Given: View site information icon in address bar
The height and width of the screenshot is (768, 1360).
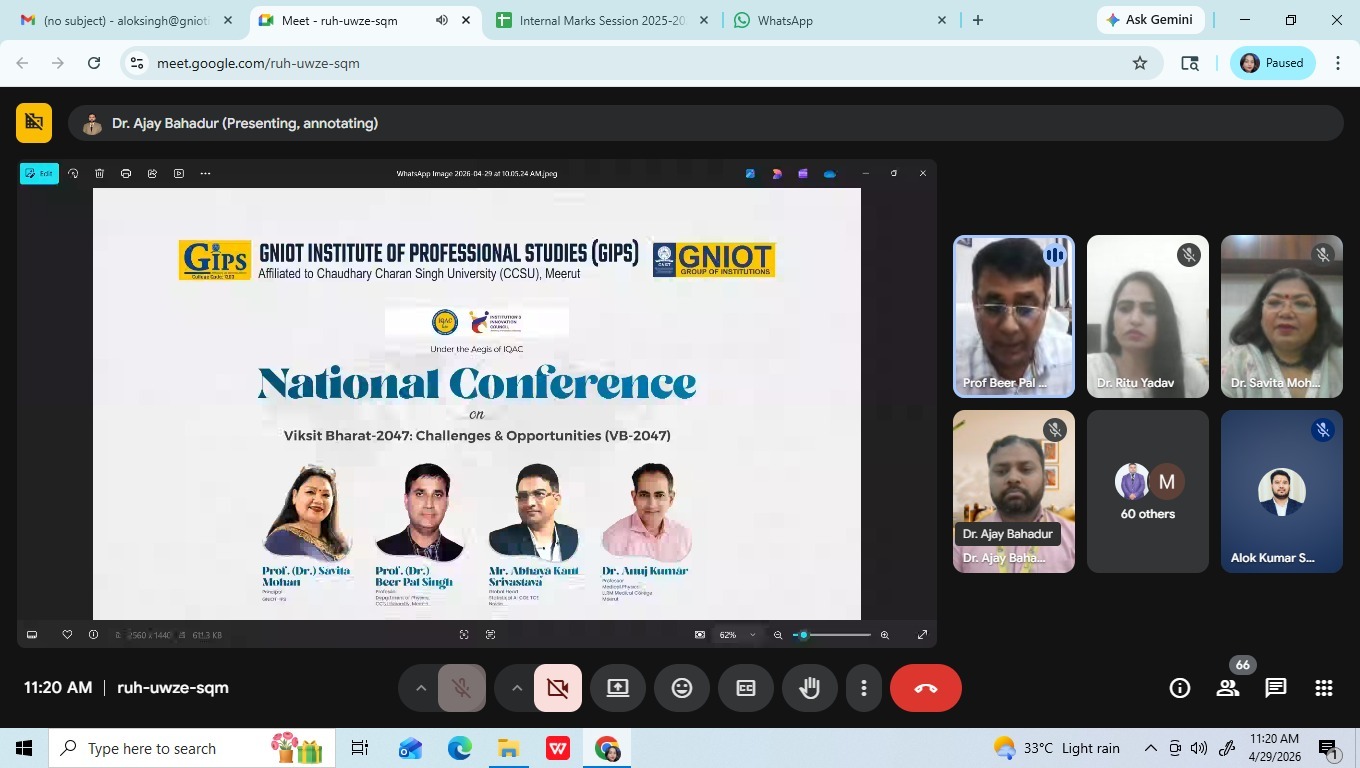Looking at the screenshot, I should point(138,63).
